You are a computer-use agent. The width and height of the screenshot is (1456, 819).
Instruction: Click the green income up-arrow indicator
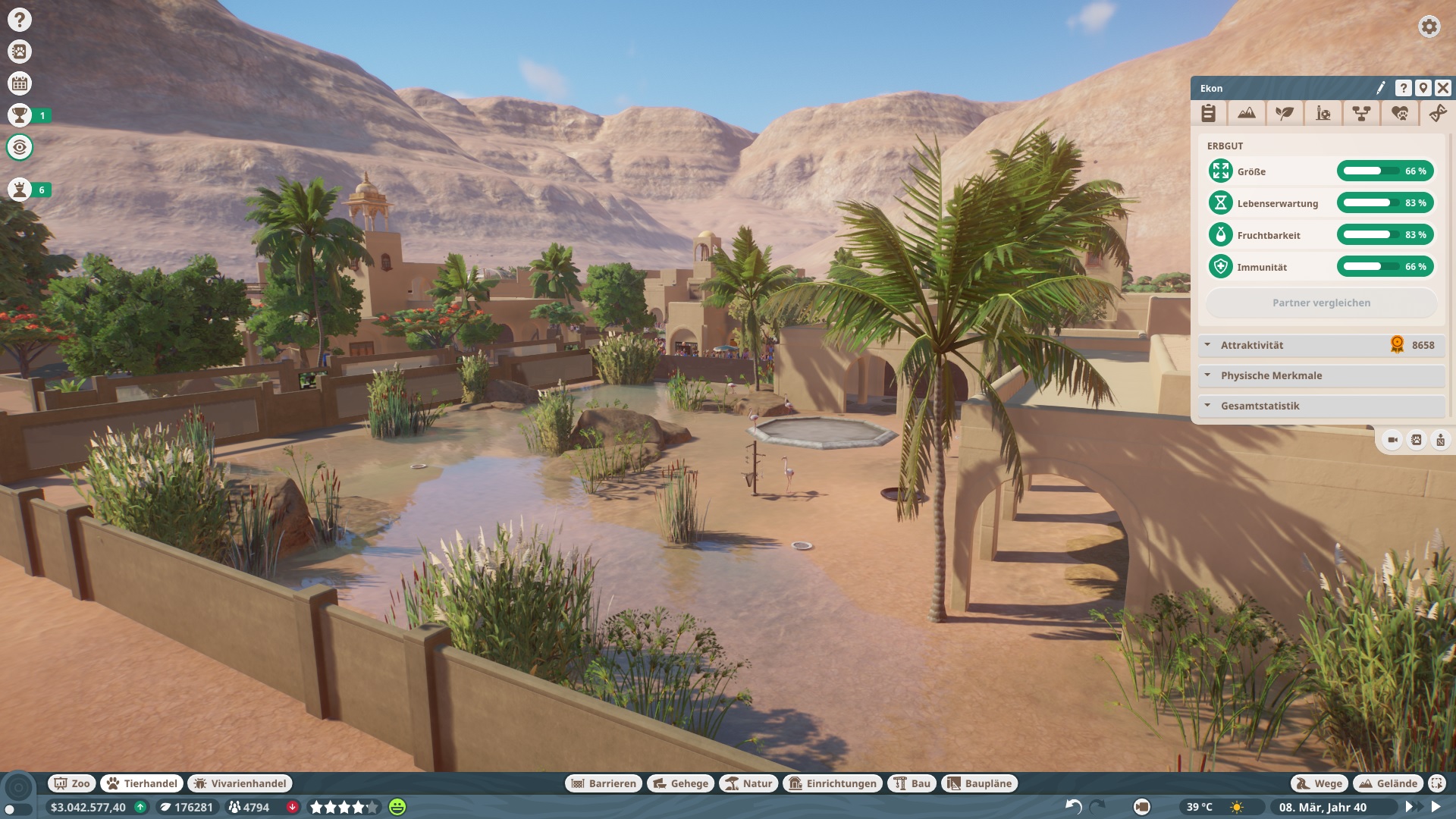pos(140,808)
